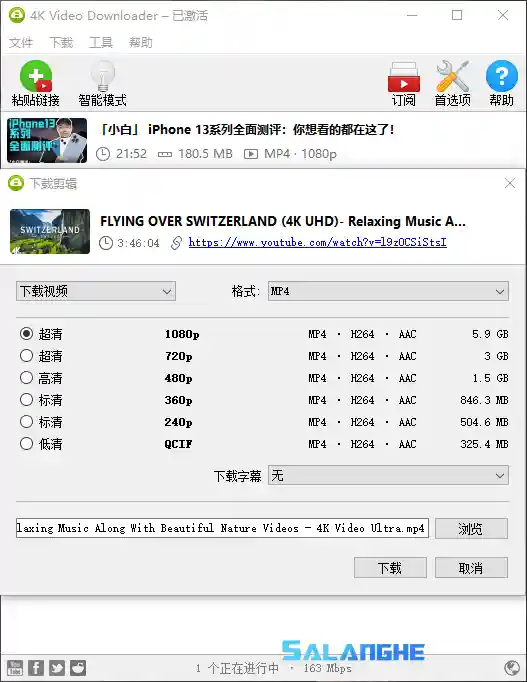Click the 504.6 MB file size text
The width and height of the screenshot is (527, 682).
tap(484, 422)
